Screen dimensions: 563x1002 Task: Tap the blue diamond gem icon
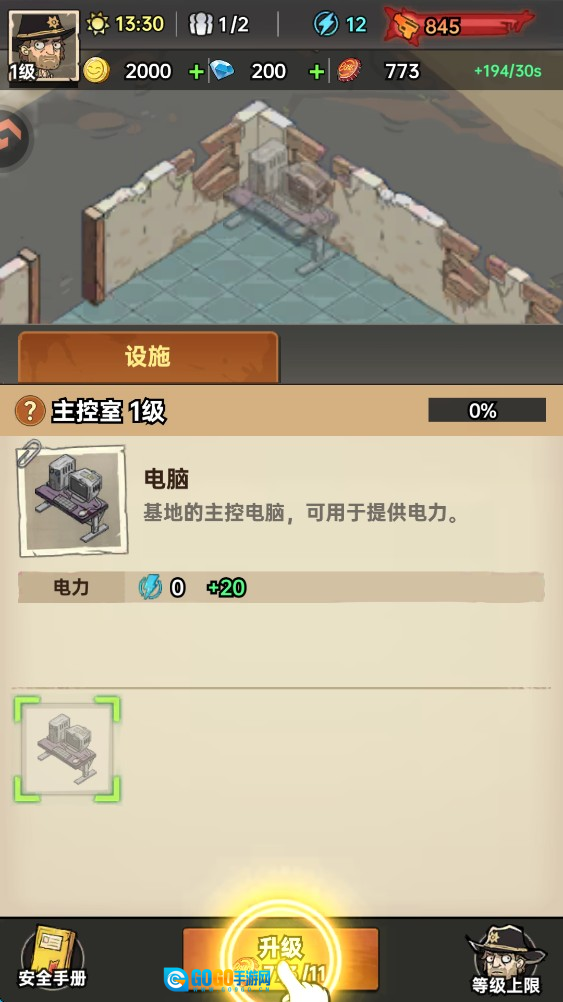(x=222, y=70)
